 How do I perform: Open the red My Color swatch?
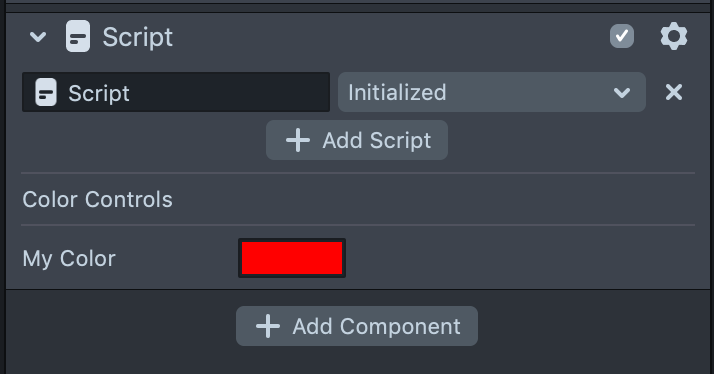(292, 258)
